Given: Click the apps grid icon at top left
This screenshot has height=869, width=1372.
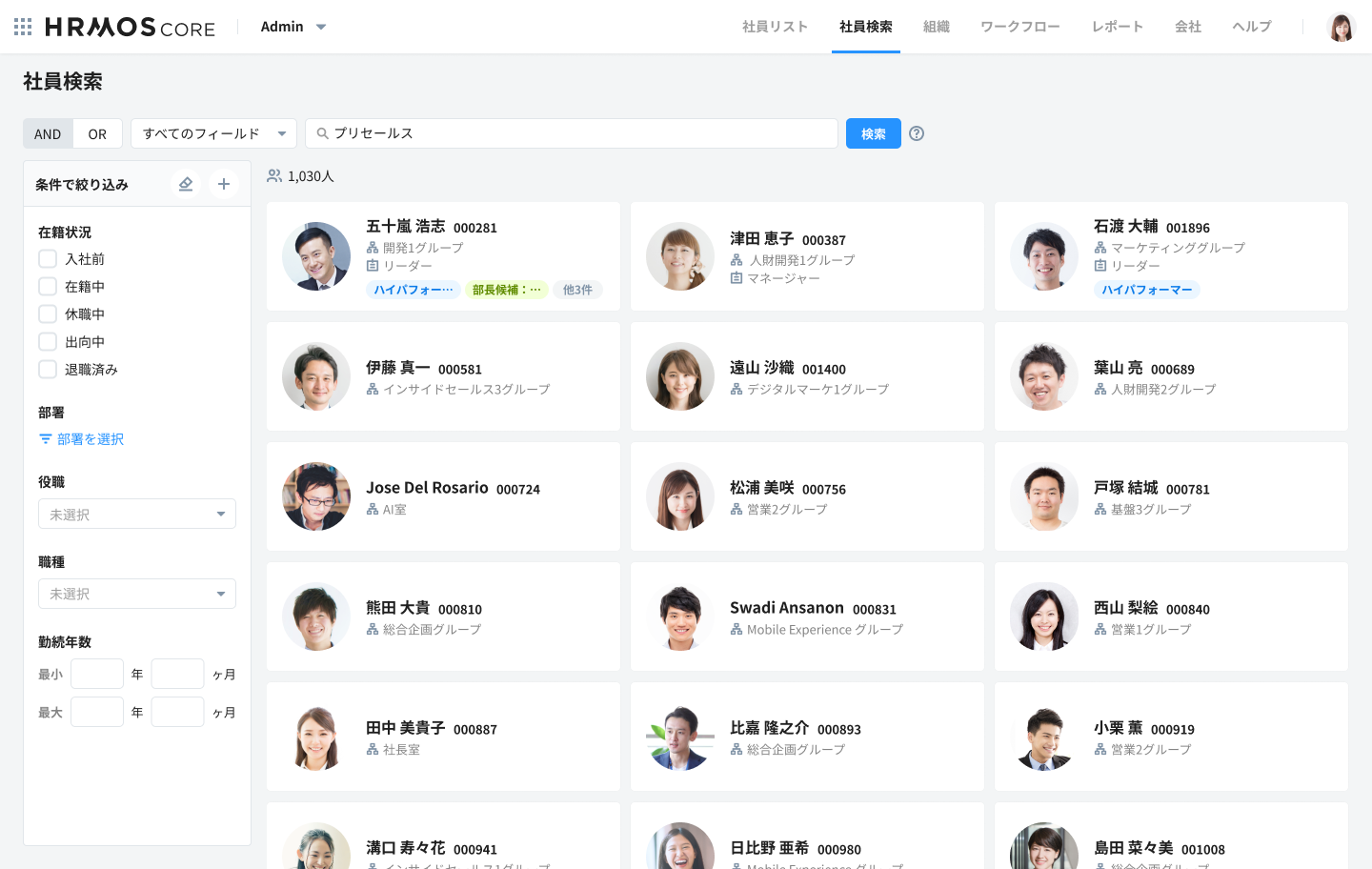Looking at the screenshot, I should coord(23,27).
